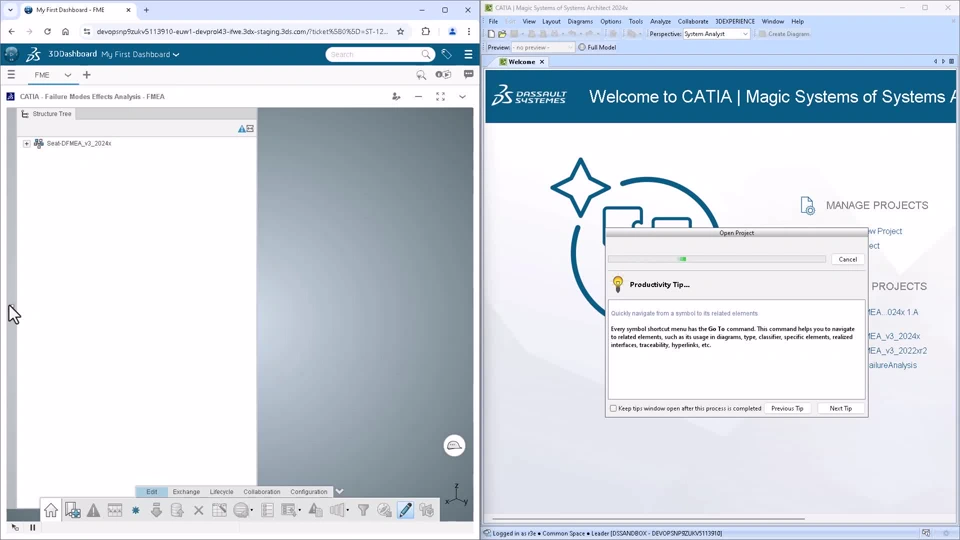Open the chat bubble icon in dashboard toolbar
The image size is (960, 540).
468,74
